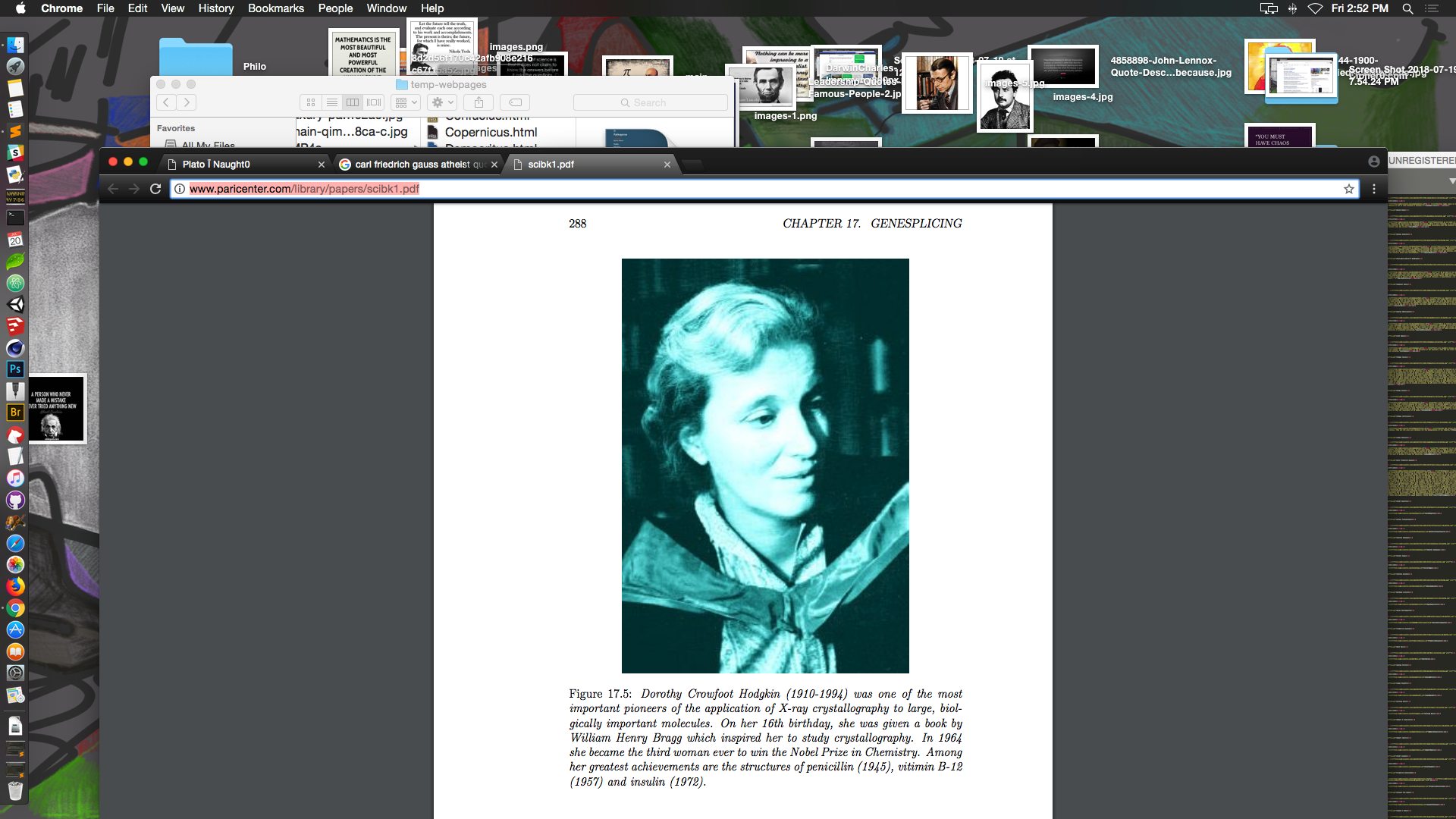Open the Chrome profile avatar icon
Screen dimensions: 1456x819
(1373, 162)
